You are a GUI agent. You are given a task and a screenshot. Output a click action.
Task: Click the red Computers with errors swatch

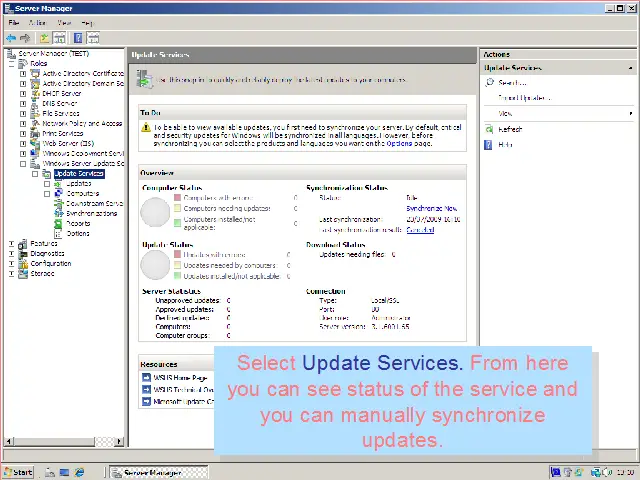[x=177, y=198]
